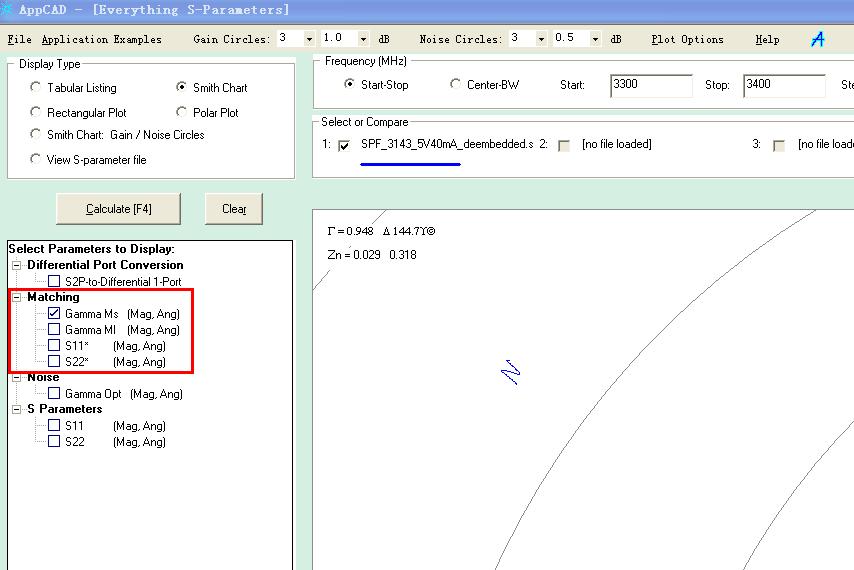Image resolution: width=854 pixels, height=570 pixels.
Task: Click the Γ = 0.948 readout
Action: pyautogui.click(x=381, y=231)
